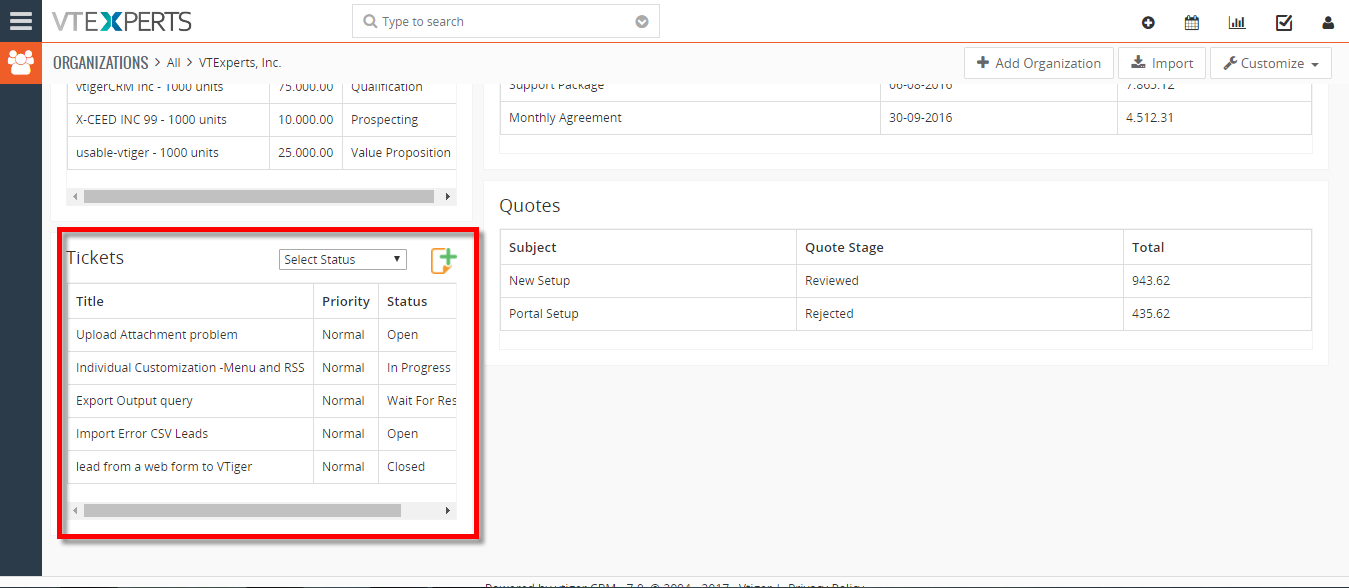1349x588 pixels.
Task: Open the reports bar chart icon
Action: 1237,22
